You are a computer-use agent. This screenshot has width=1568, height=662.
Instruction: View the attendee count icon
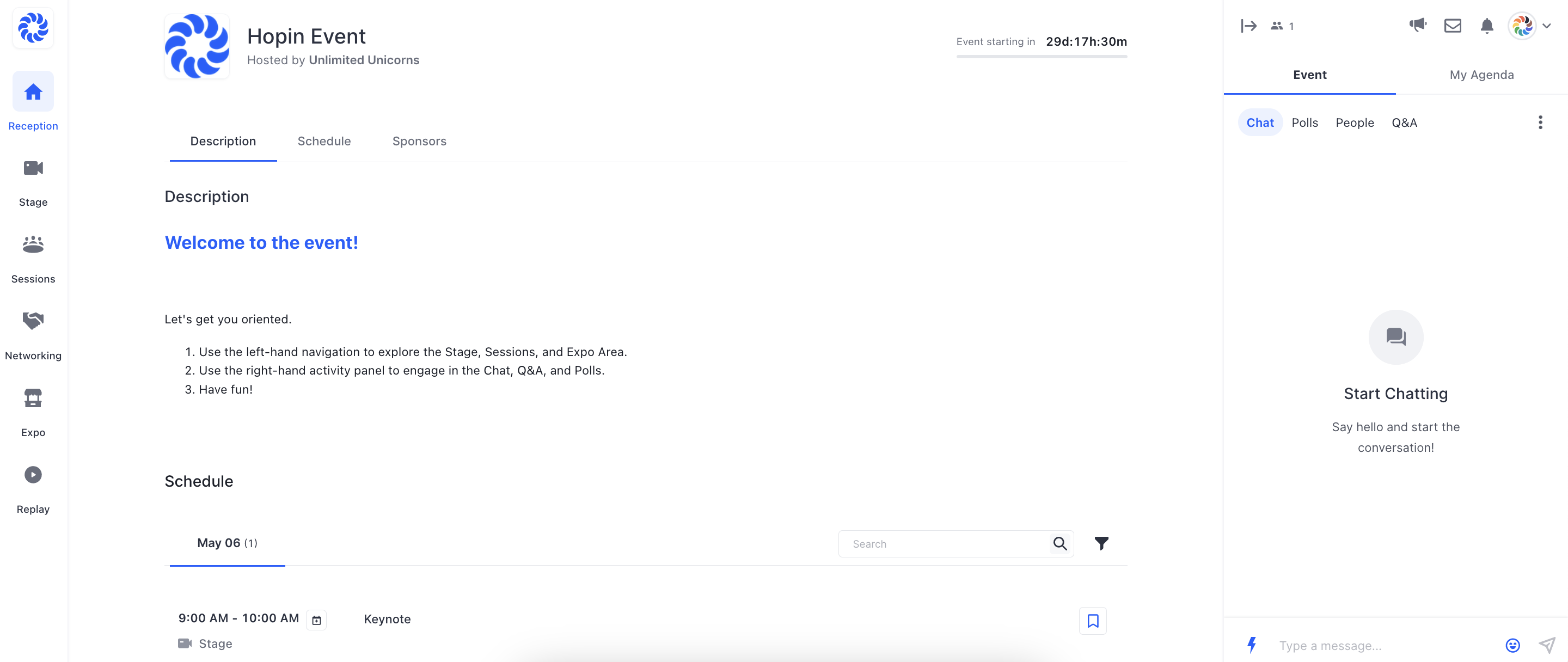[x=1276, y=26]
